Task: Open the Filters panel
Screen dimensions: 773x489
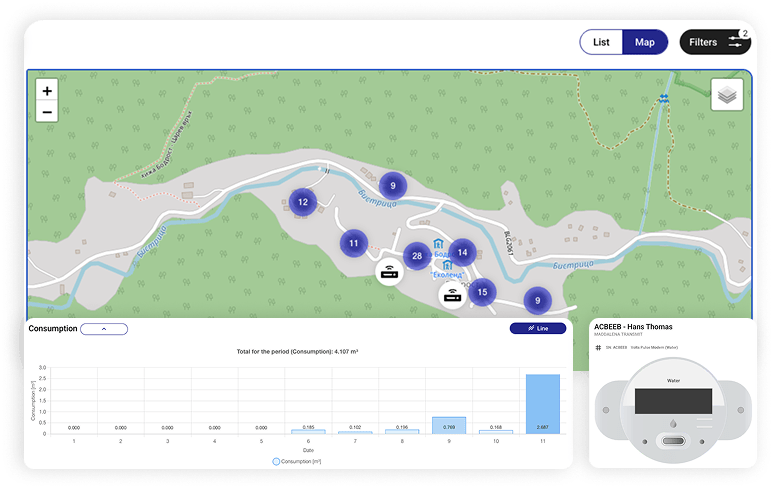Action: [x=715, y=42]
